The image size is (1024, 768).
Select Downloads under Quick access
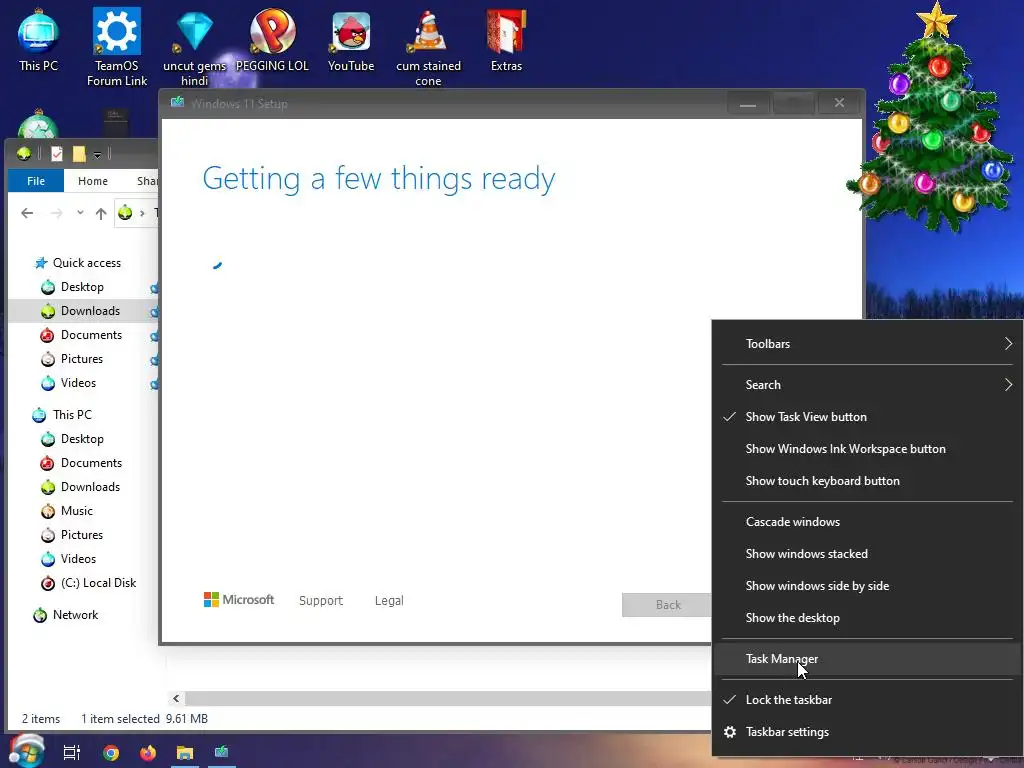point(82,311)
